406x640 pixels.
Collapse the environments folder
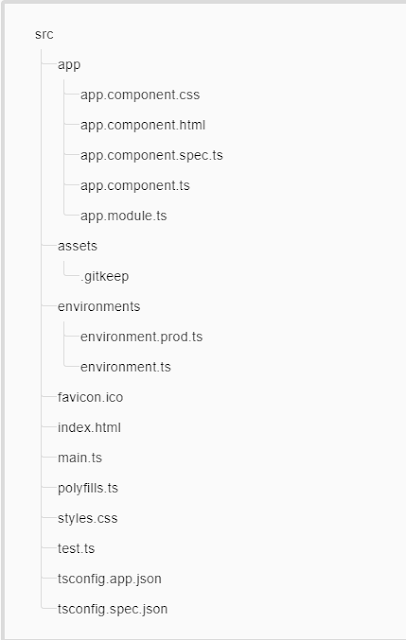(x=99, y=307)
